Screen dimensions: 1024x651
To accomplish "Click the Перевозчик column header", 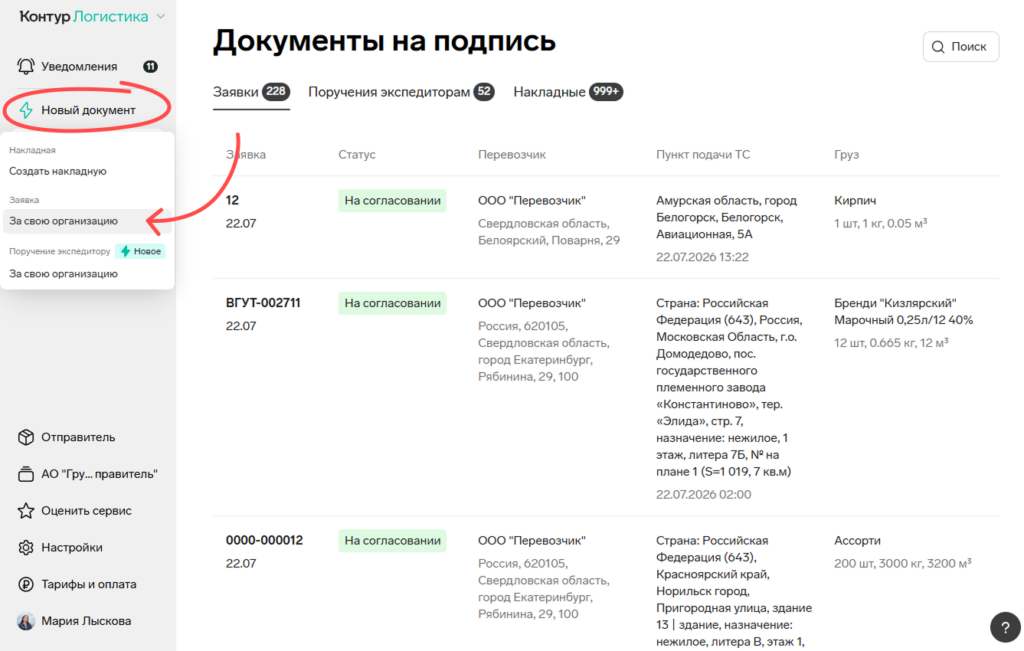I will pos(512,155).
